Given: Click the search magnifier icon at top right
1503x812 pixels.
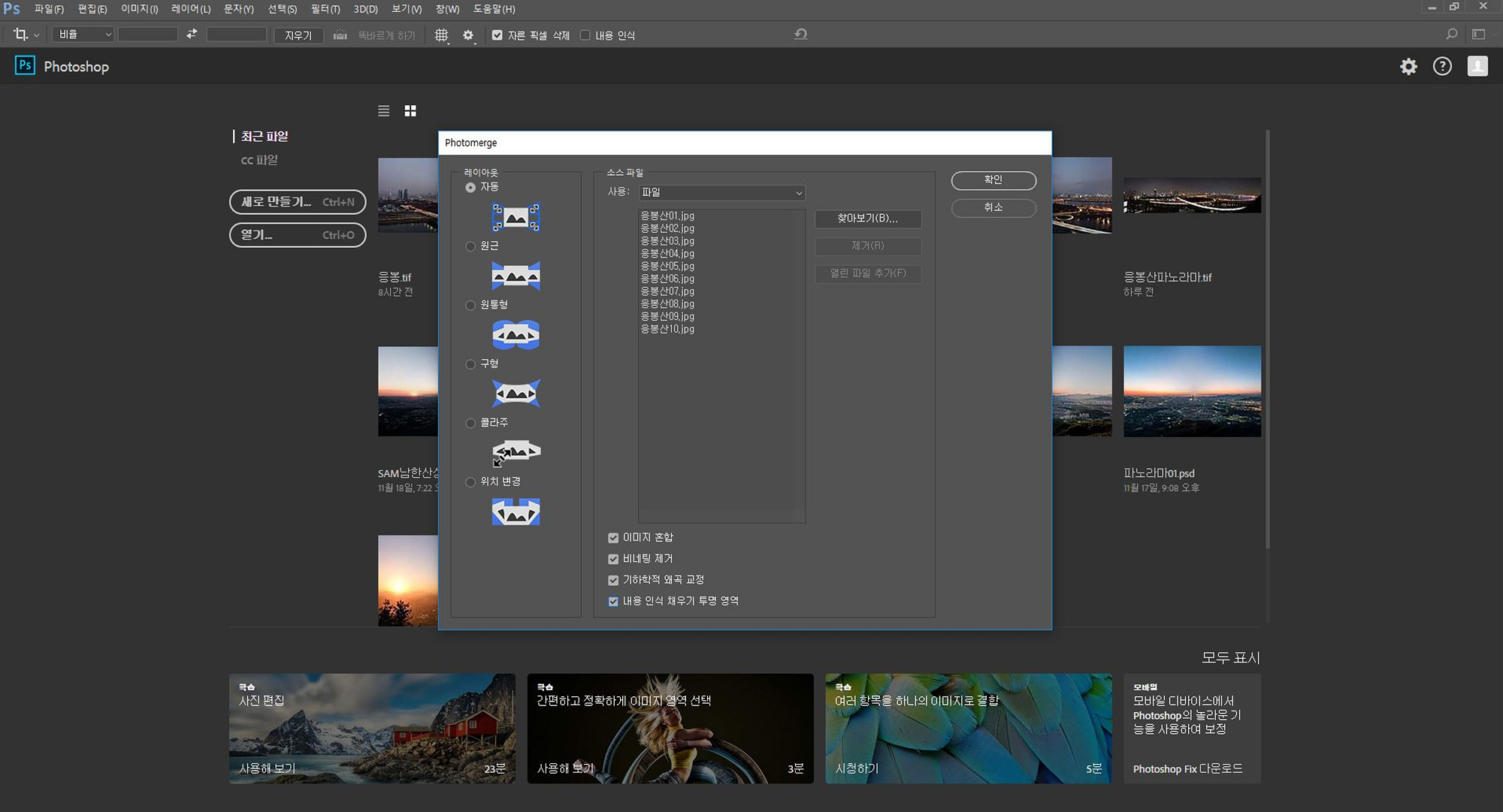Looking at the screenshot, I should point(1451,35).
